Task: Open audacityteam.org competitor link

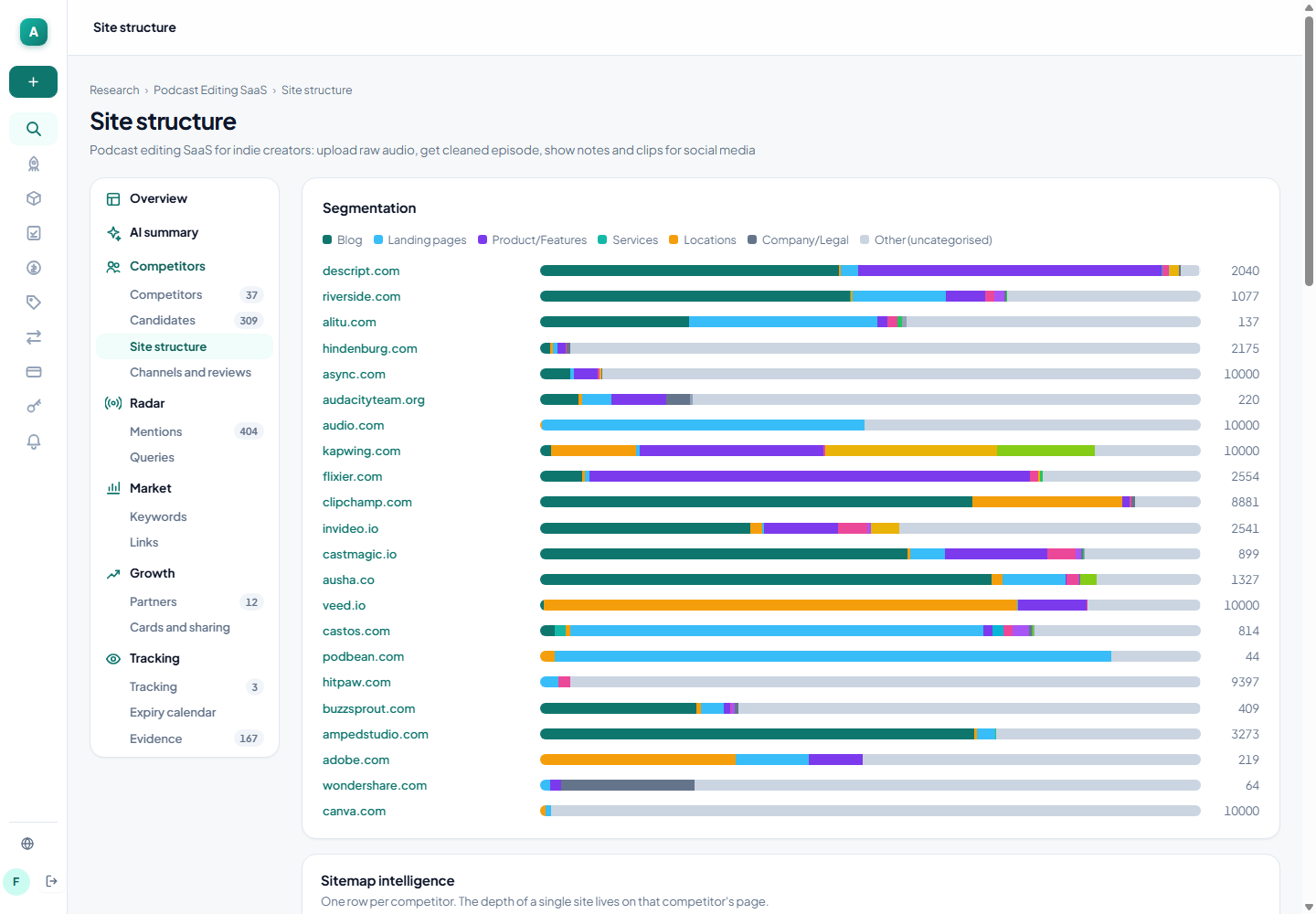Action: [374, 399]
